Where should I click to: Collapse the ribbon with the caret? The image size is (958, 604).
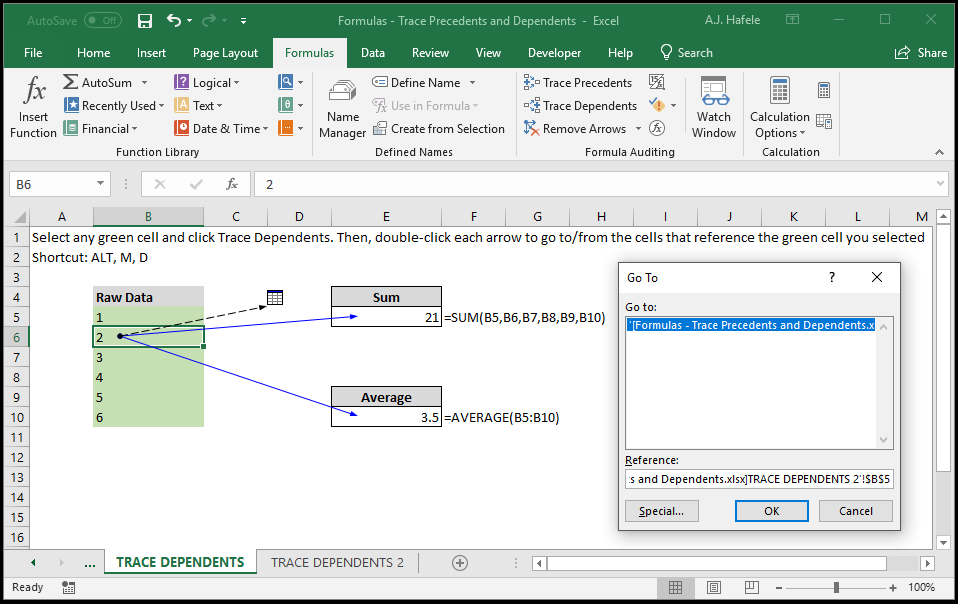point(940,152)
